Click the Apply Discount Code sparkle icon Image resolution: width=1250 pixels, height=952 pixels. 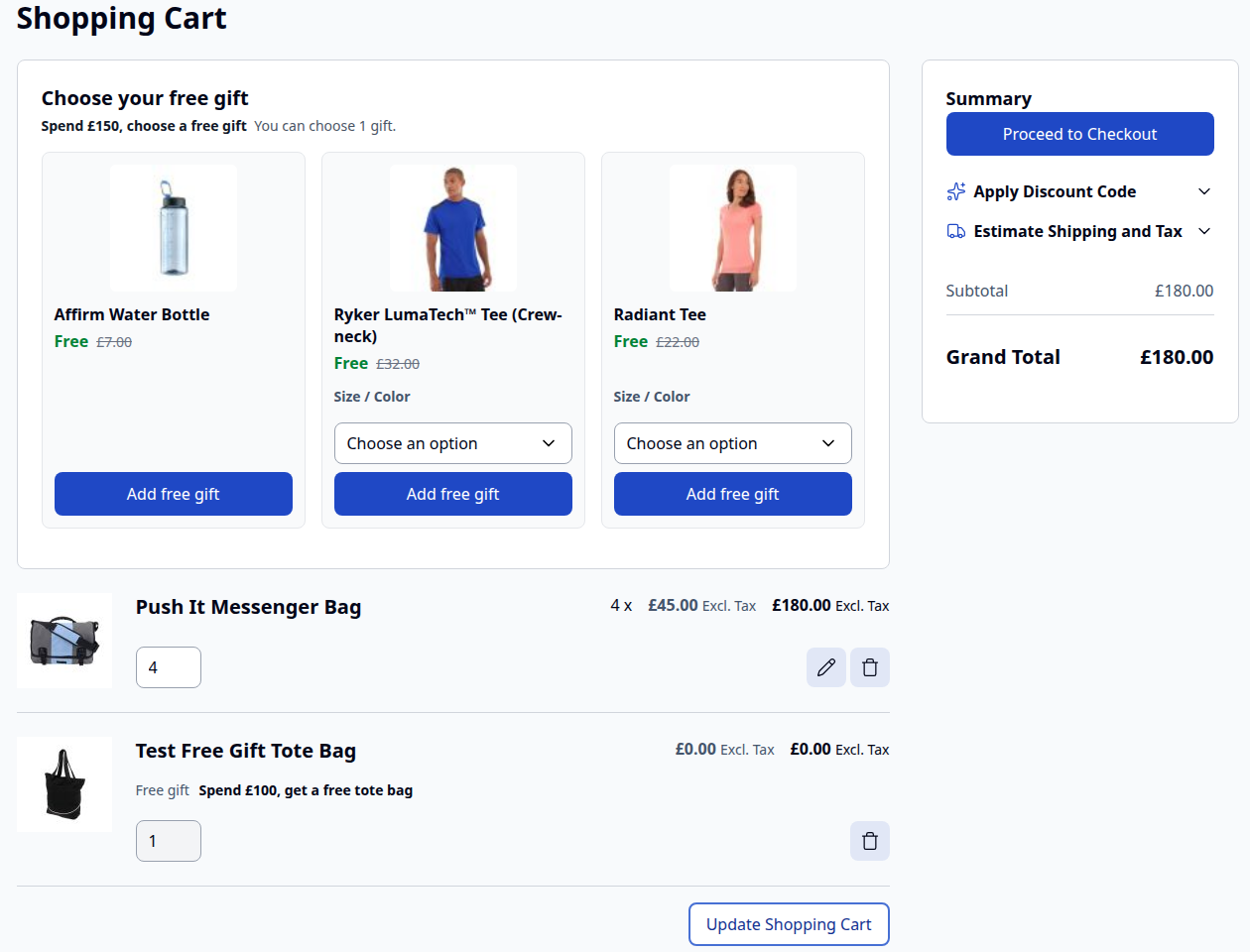click(956, 191)
